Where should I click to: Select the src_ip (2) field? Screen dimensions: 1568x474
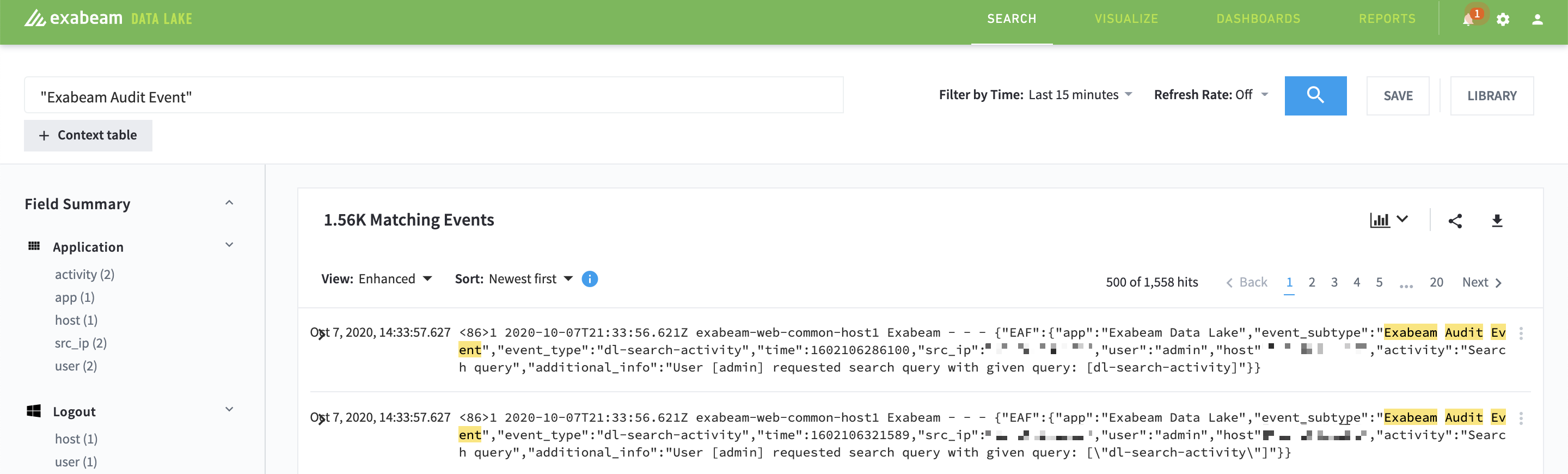(x=81, y=343)
